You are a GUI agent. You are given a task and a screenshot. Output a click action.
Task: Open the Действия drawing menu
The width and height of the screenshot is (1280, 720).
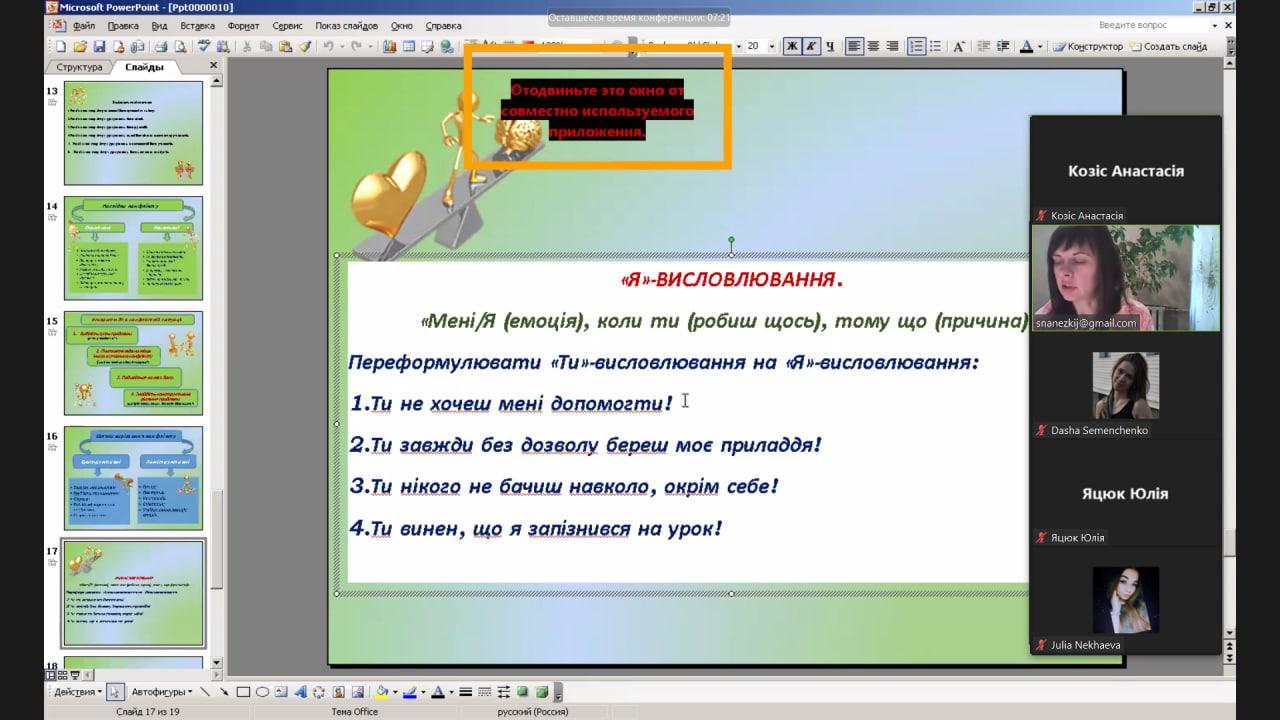pyautogui.click(x=78, y=691)
